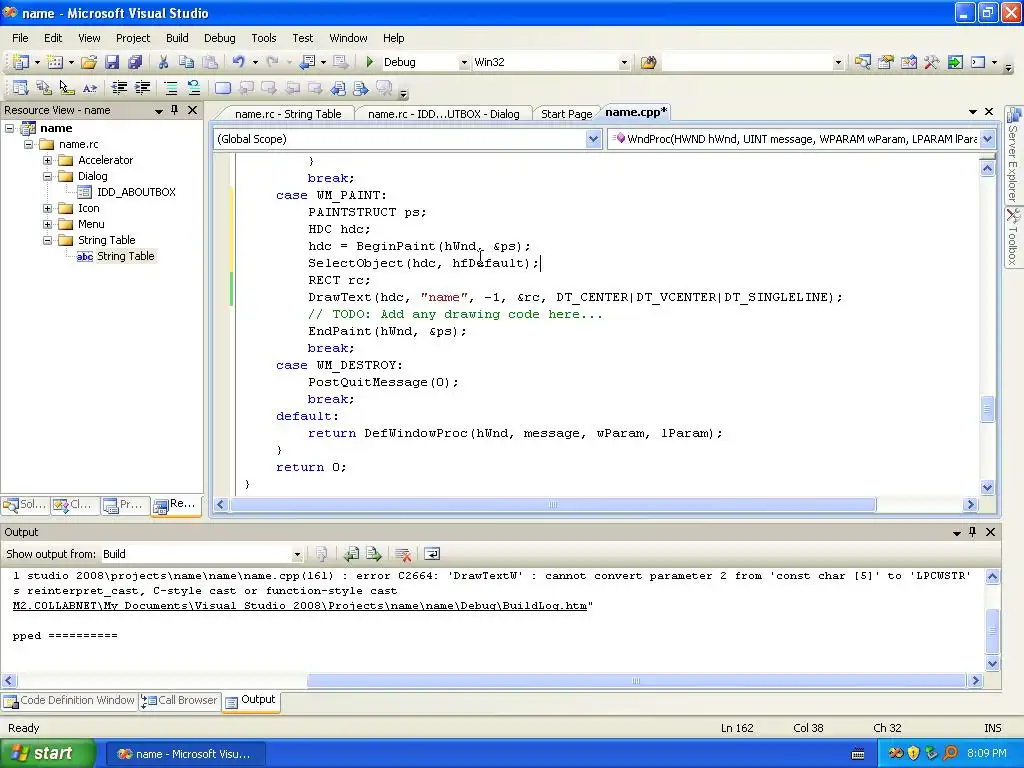Open the Server Explorer side tab
This screenshot has width=1024, height=768.
1014,155
